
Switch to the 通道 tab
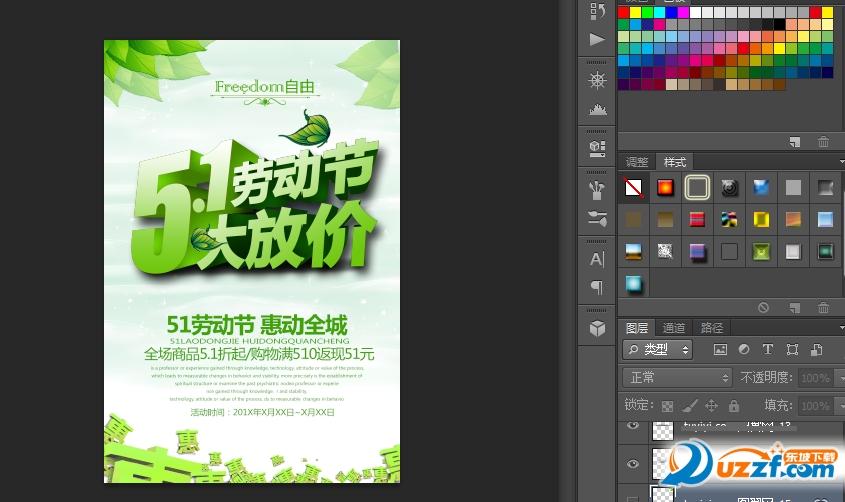coord(674,328)
